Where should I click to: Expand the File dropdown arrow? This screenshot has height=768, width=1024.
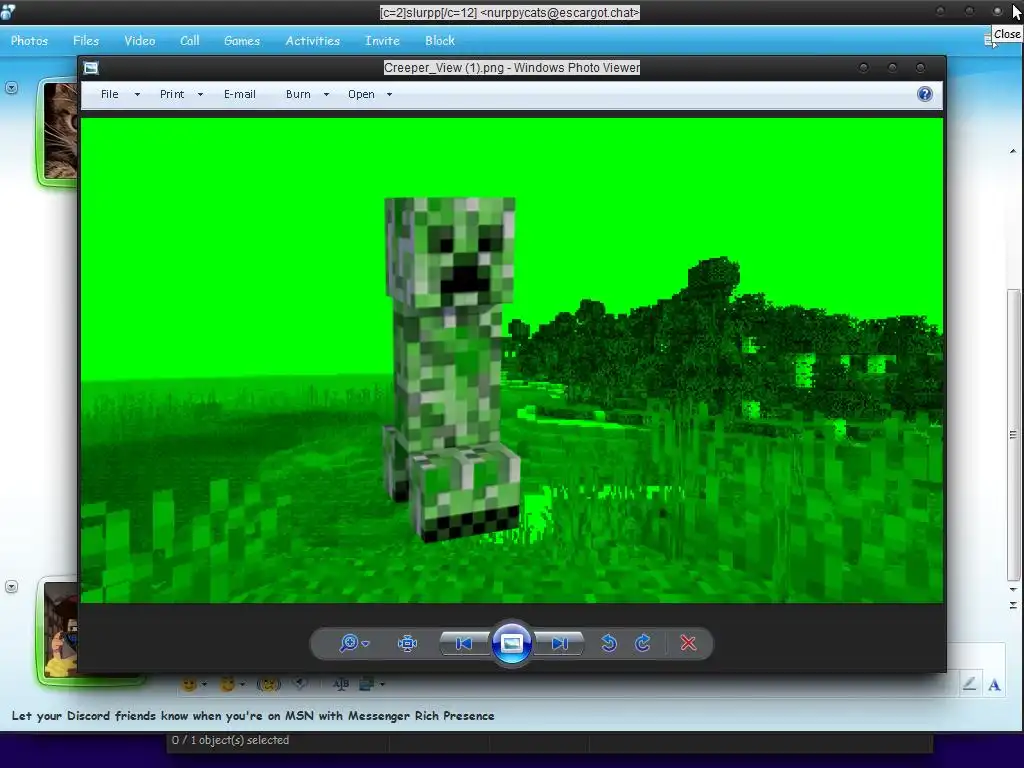(x=137, y=95)
